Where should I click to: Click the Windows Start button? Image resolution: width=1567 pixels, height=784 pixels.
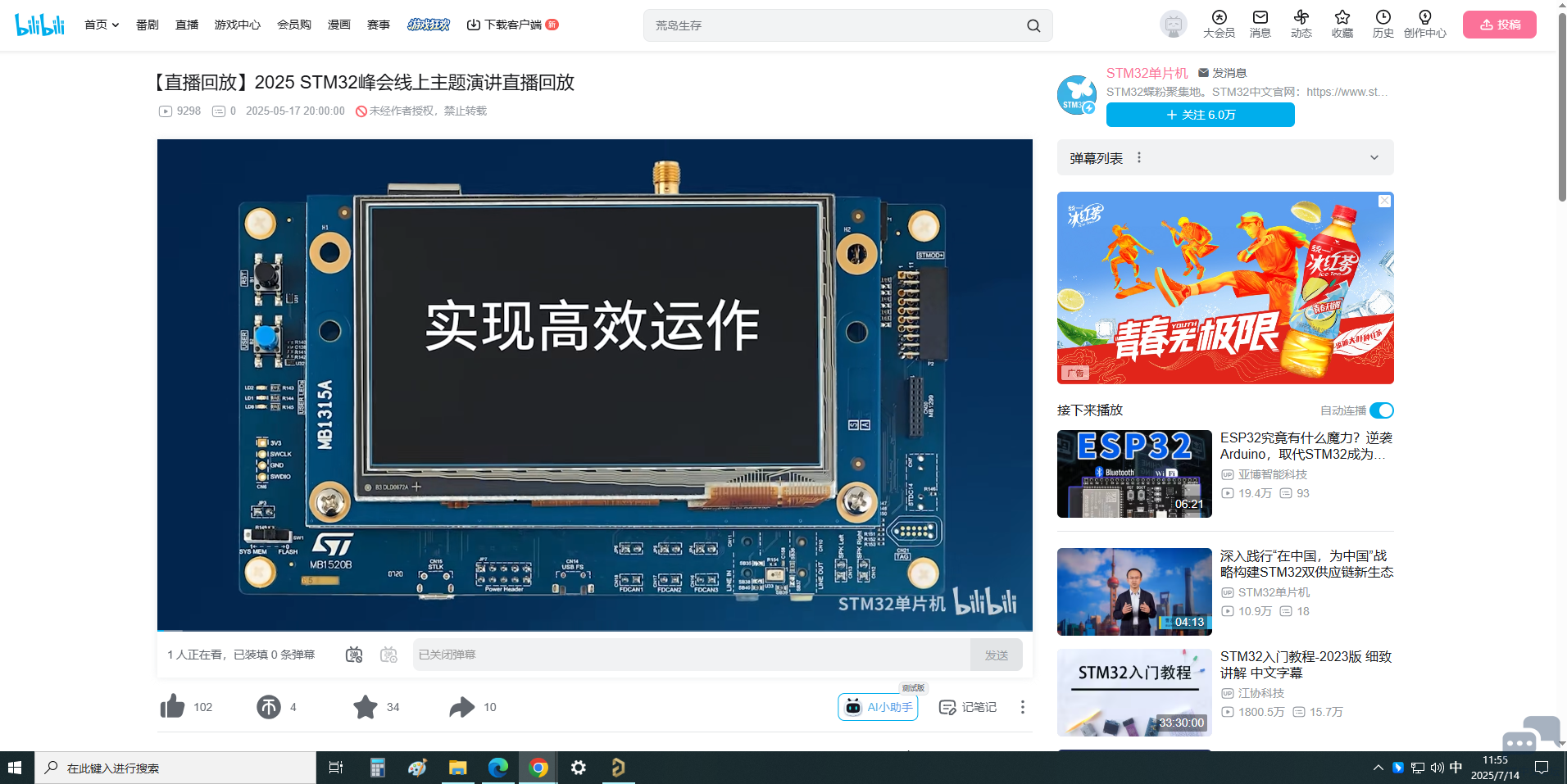point(15,768)
